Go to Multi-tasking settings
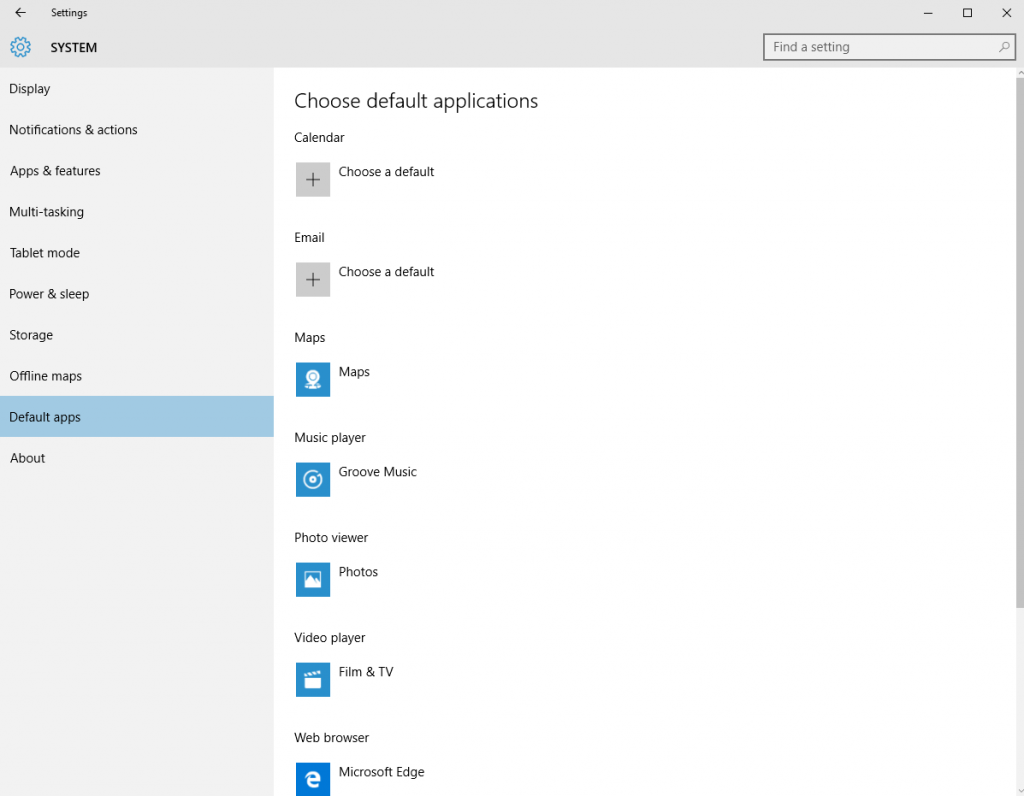Image resolution: width=1024 pixels, height=796 pixels. coord(136,212)
